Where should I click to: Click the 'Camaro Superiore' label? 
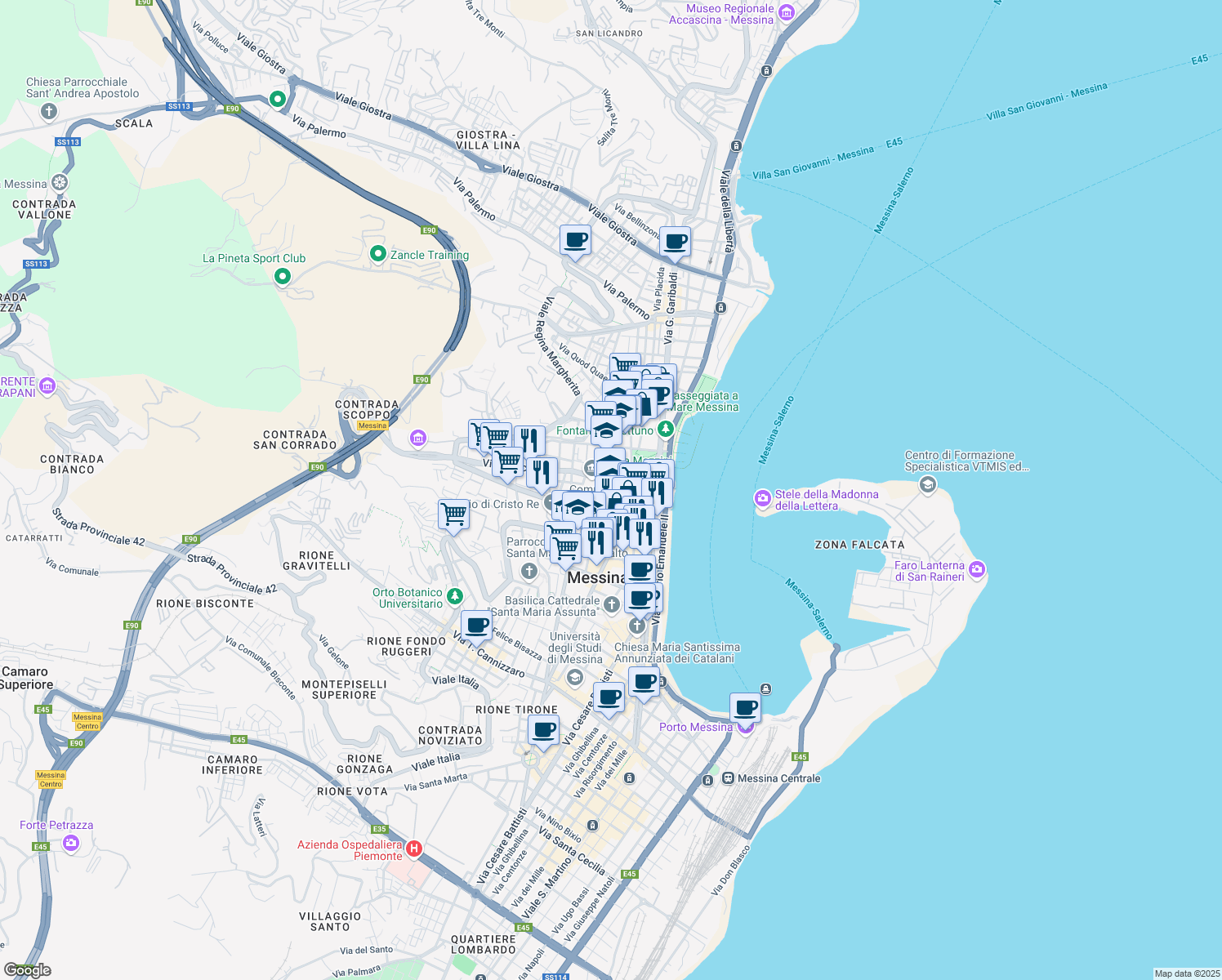27,678
